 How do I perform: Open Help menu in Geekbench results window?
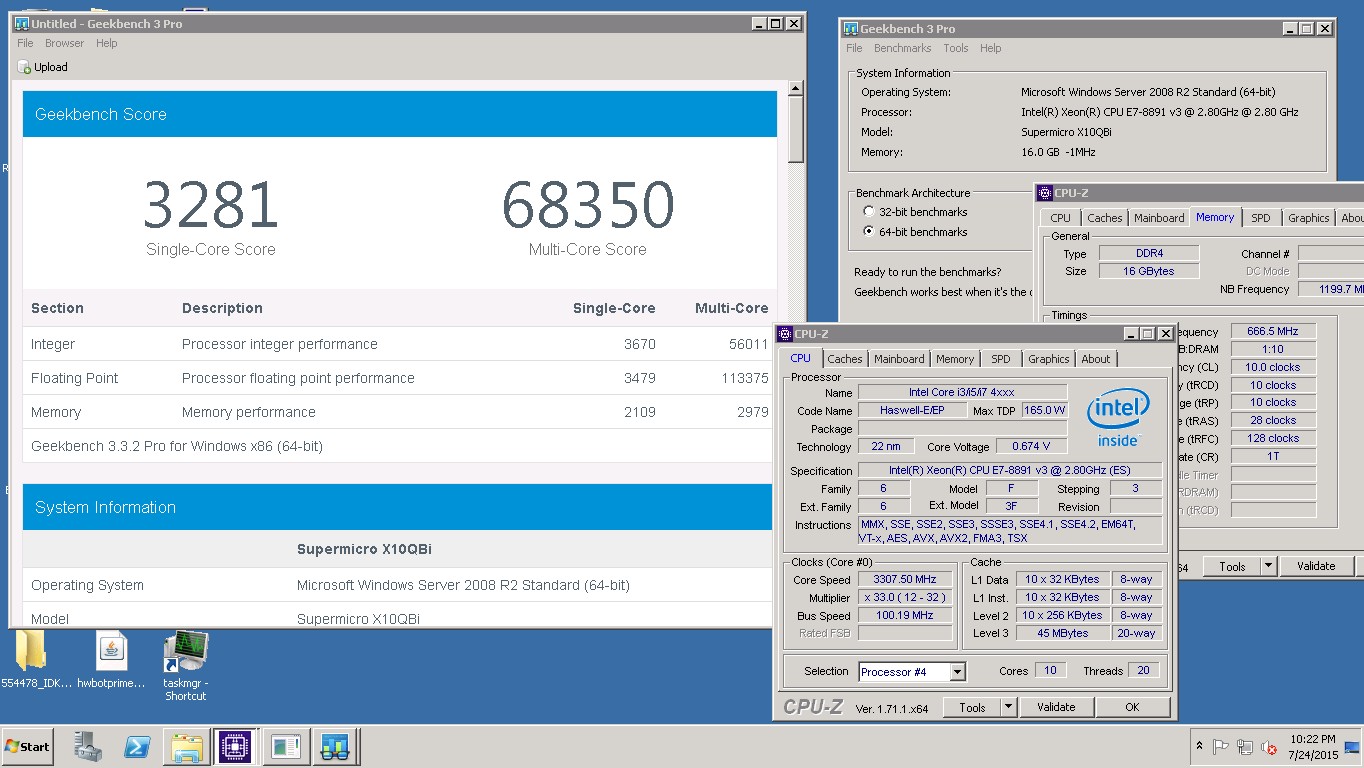coord(107,43)
